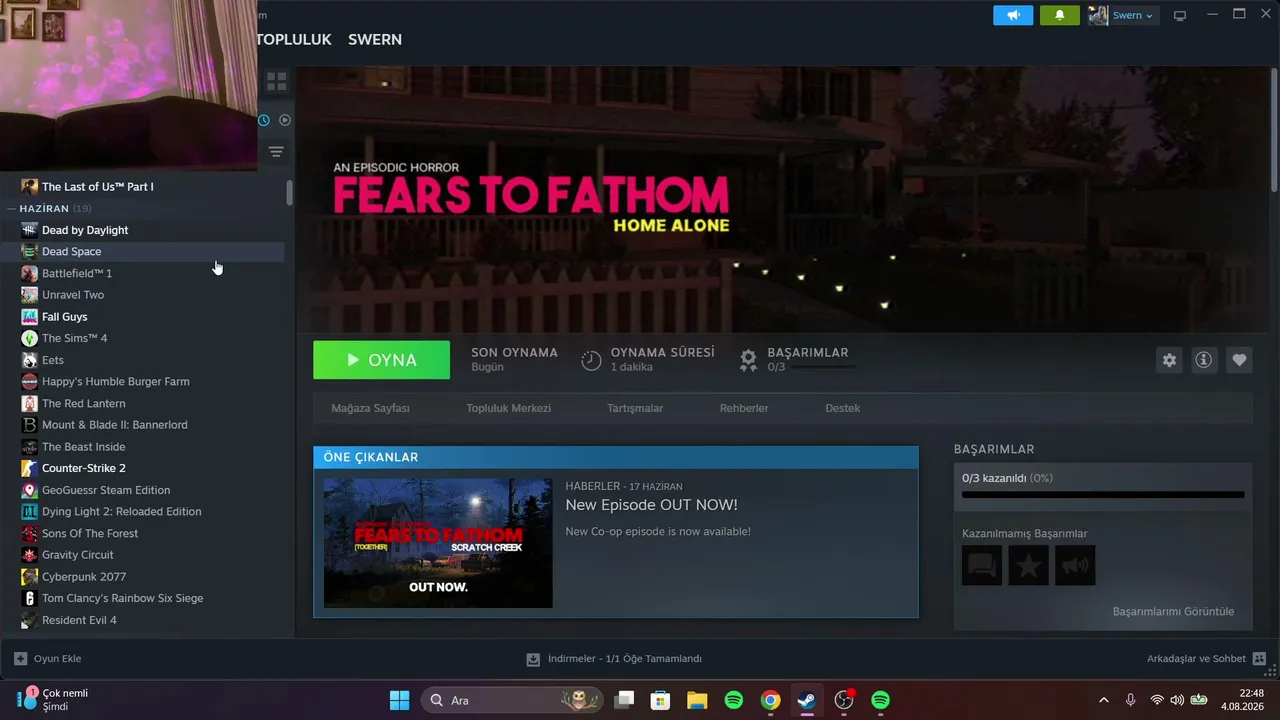Click the microphone icon in system tray
This screenshot has width=1280, height=720.
coord(1130,700)
